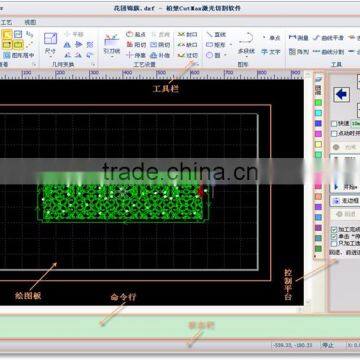Image resolution: width=360 pixels, height=360 pixels.
Task: Select the 单点 single point tool
Action: coord(271,38)
